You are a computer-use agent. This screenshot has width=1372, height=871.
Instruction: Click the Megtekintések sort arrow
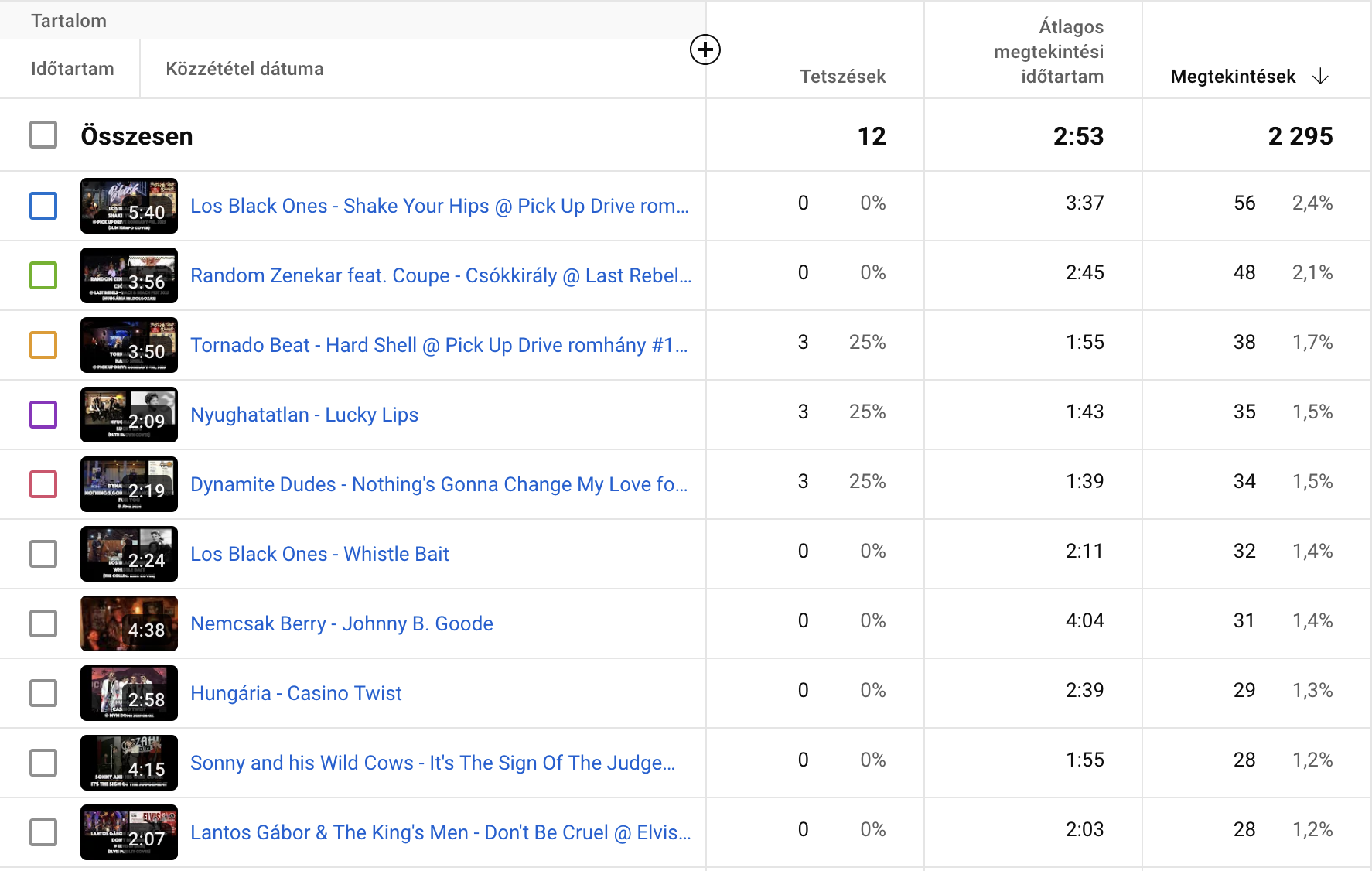(1321, 77)
